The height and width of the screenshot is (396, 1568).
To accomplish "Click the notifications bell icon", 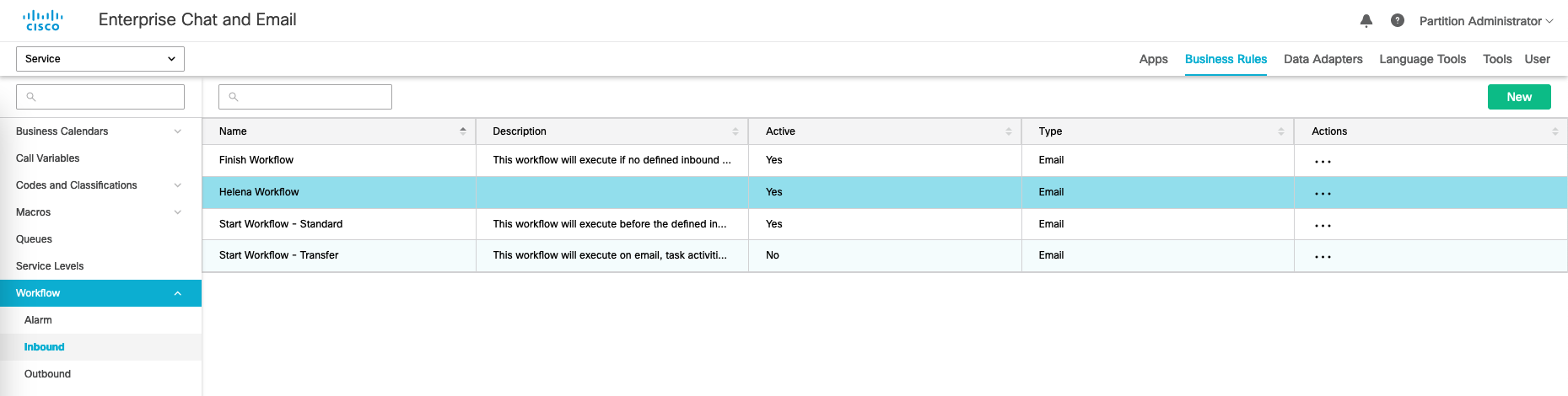I will [x=1366, y=21].
